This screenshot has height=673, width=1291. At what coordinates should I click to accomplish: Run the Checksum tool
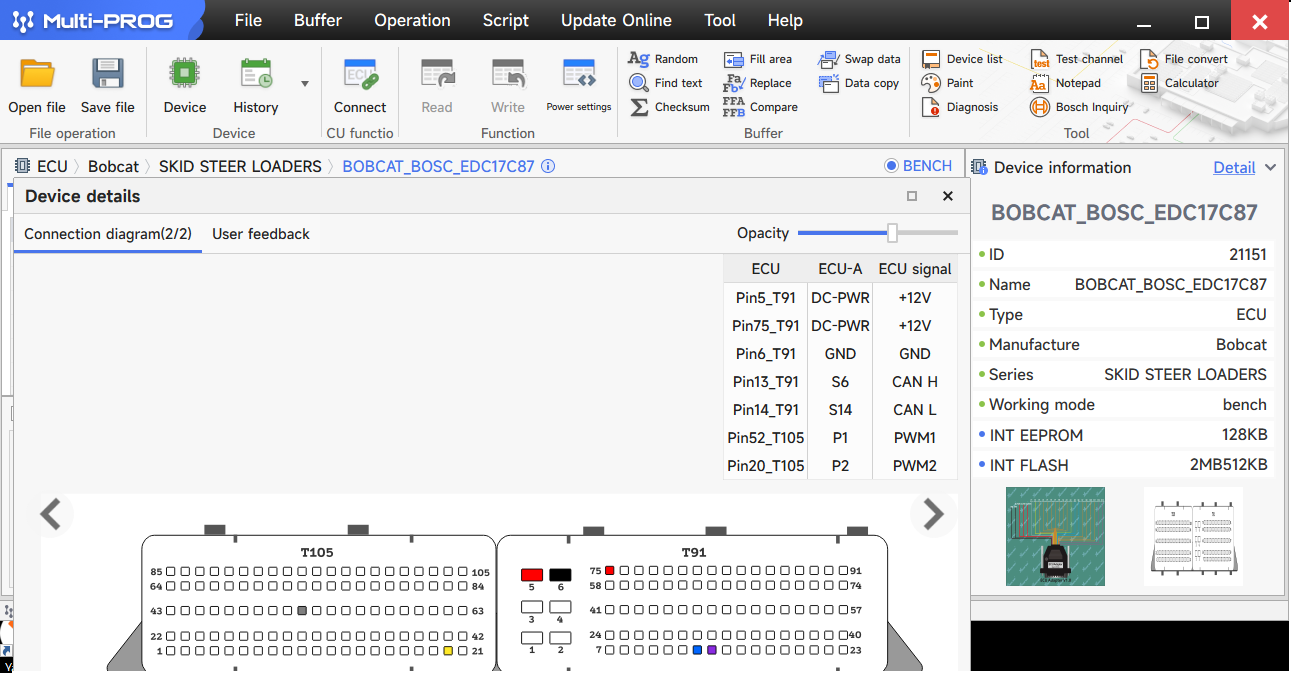pyautogui.click(x=669, y=107)
